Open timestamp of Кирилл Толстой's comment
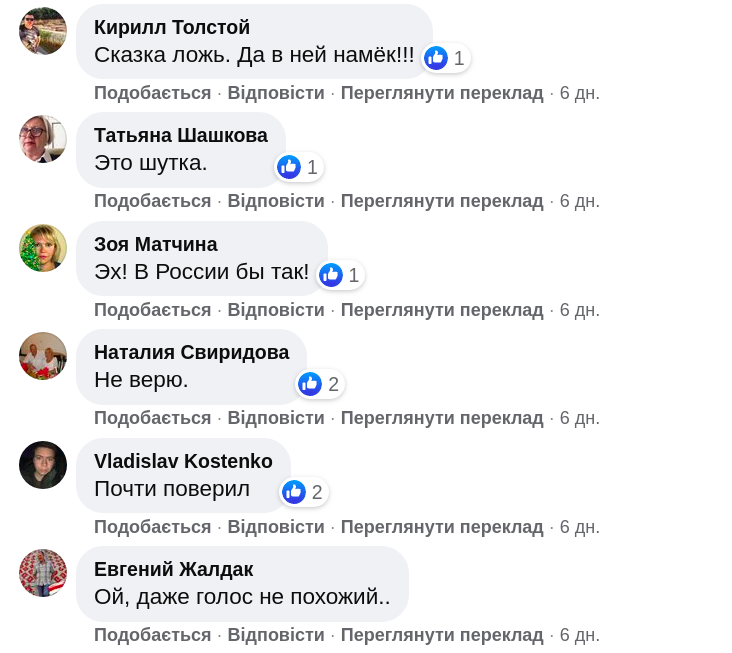 [580, 93]
